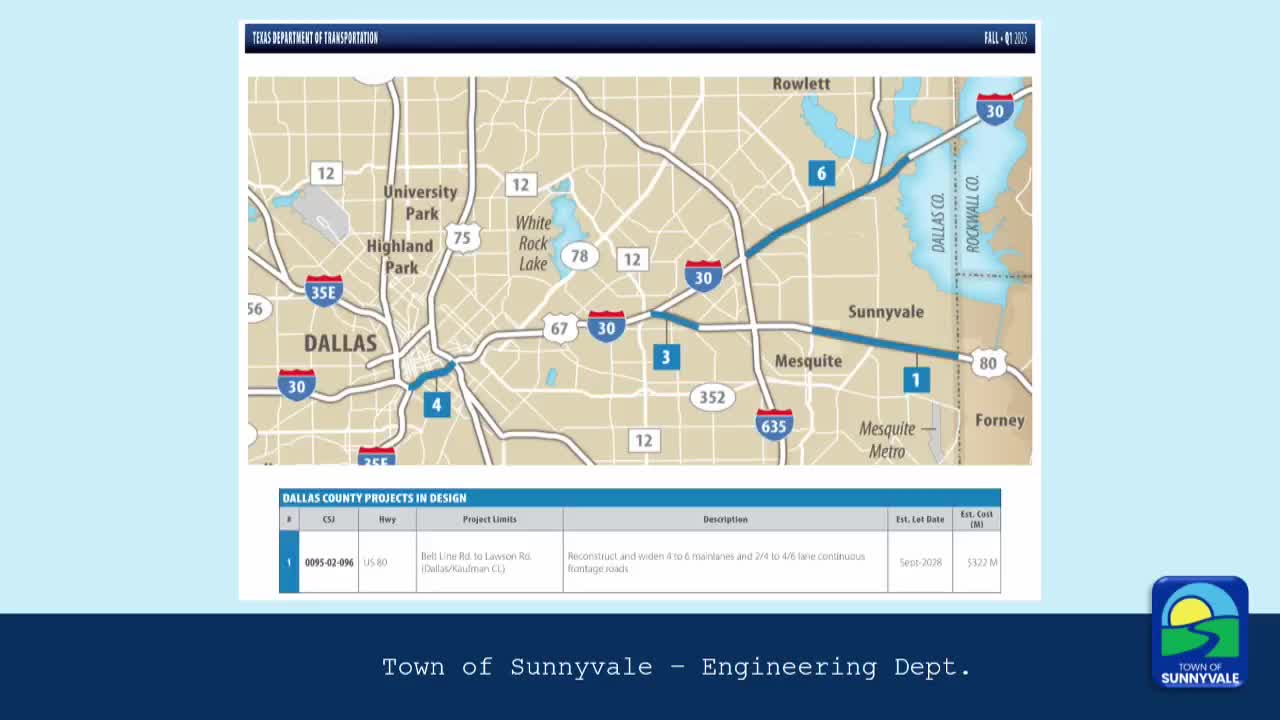This screenshot has width=1280, height=720.
Task: Click the Est. Cost (M) column header
Action: [x=977, y=519]
